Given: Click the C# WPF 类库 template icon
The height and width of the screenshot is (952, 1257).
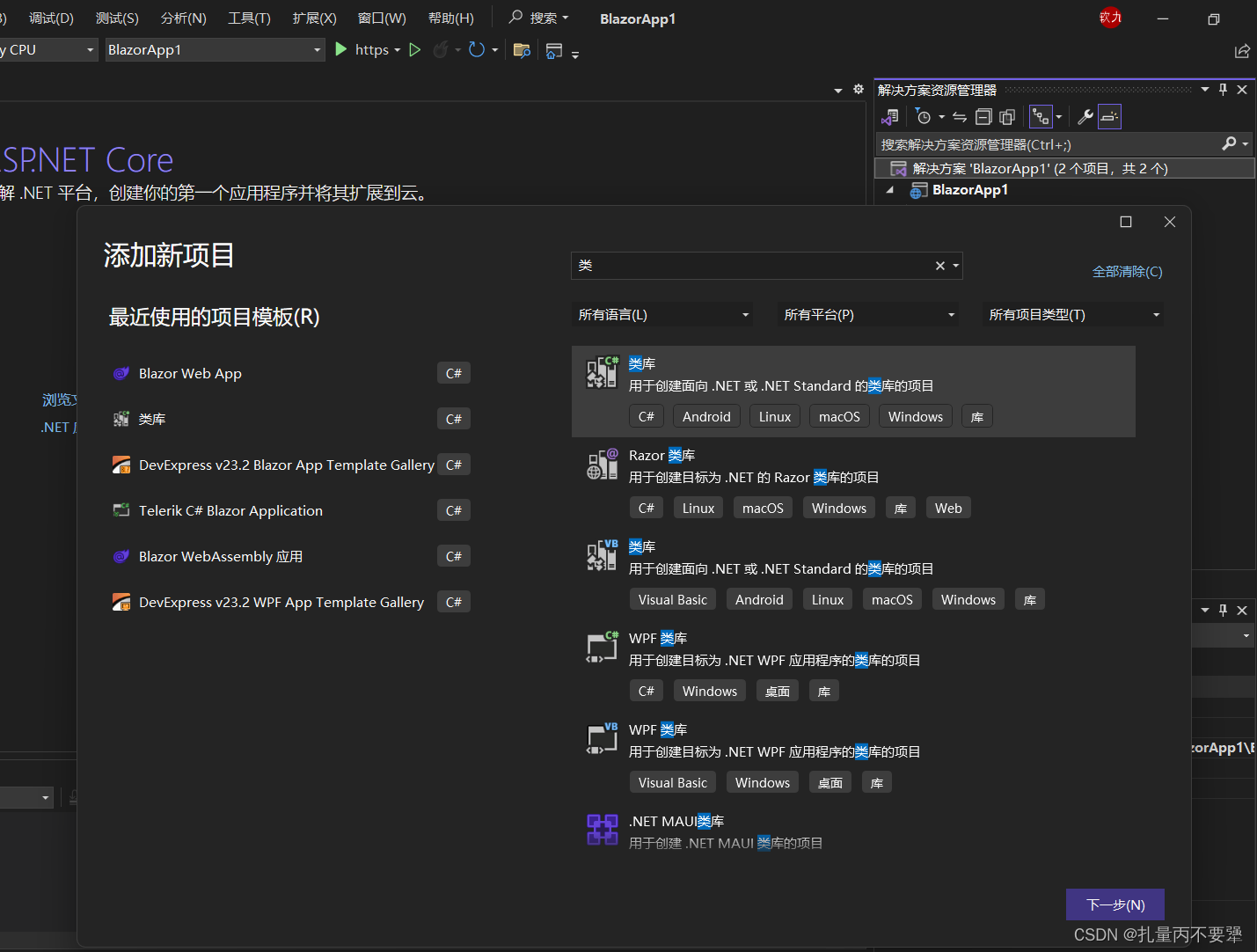Looking at the screenshot, I should tap(603, 648).
